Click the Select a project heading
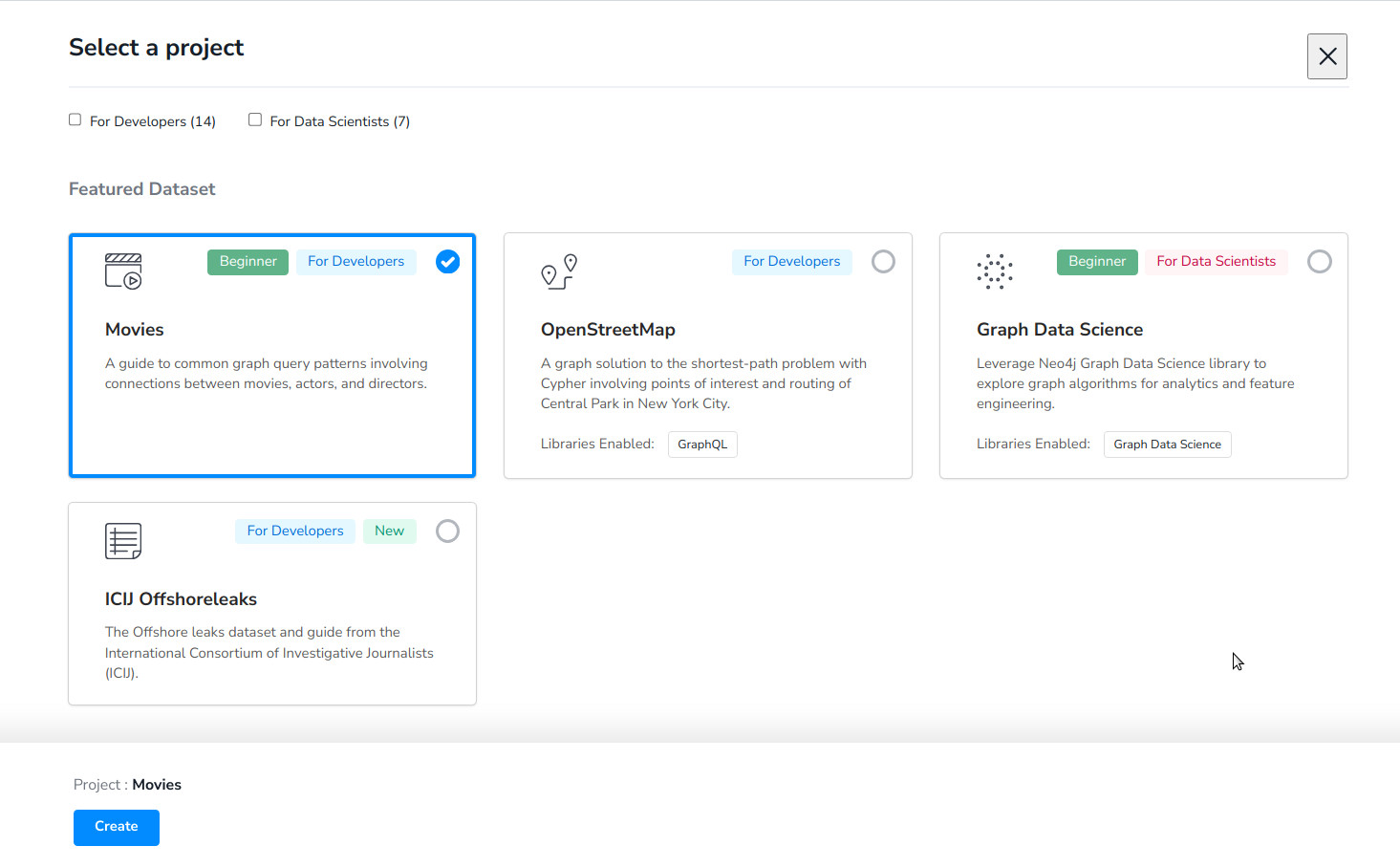 pos(156,48)
